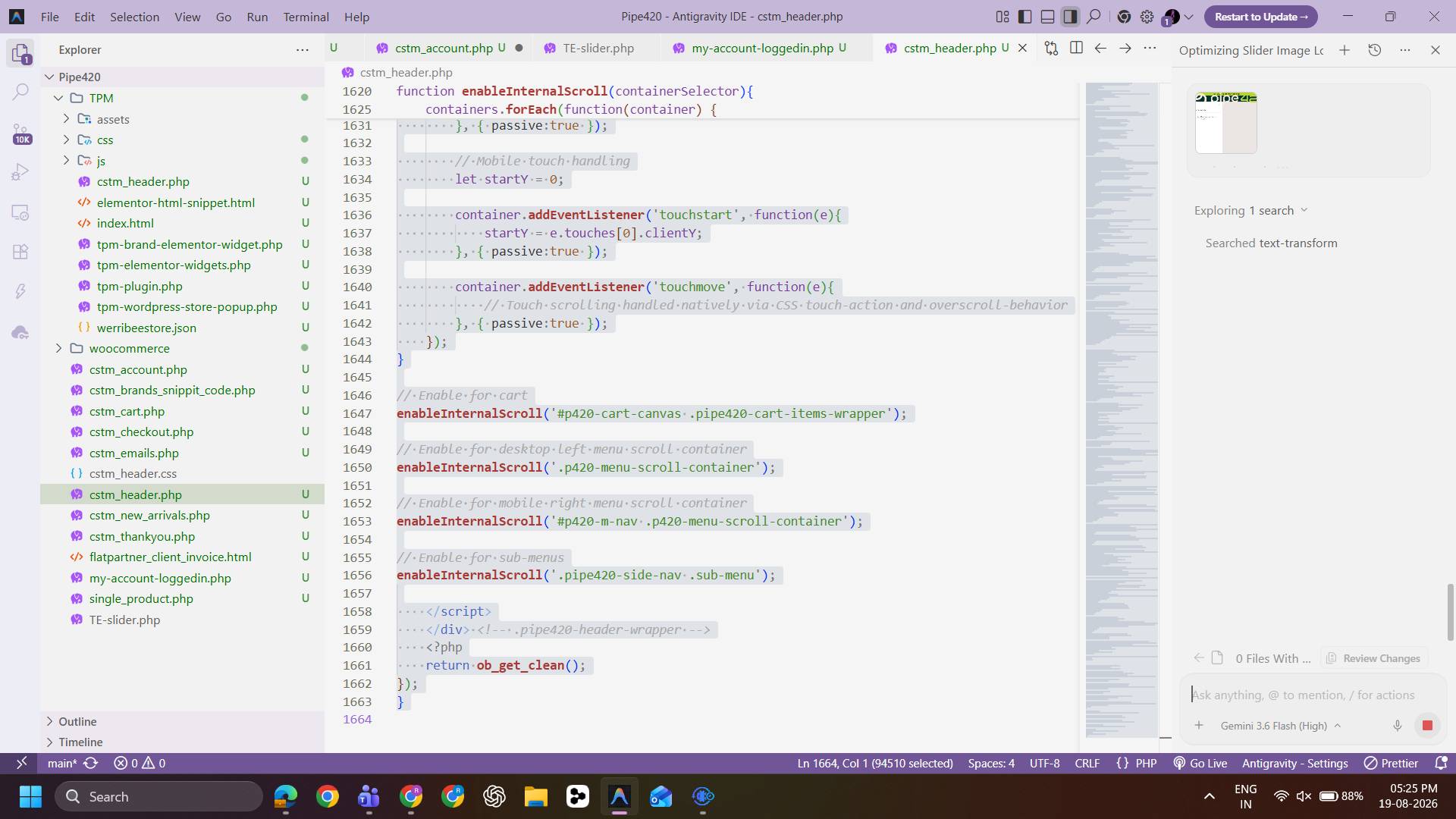Click the Restart to Update button

[1260, 17]
